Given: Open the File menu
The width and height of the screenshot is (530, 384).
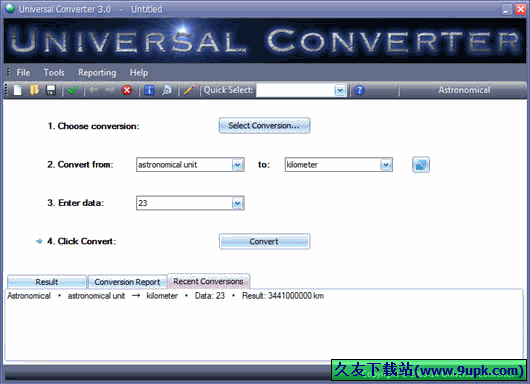Looking at the screenshot, I should [x=23, y=73].
